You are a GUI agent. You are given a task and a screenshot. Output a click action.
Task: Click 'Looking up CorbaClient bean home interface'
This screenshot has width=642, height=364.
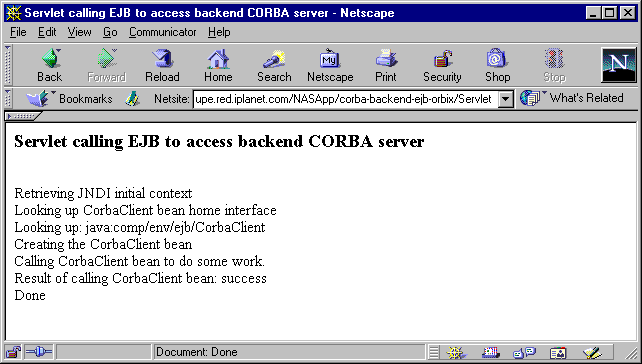click(x=145, y=210)
